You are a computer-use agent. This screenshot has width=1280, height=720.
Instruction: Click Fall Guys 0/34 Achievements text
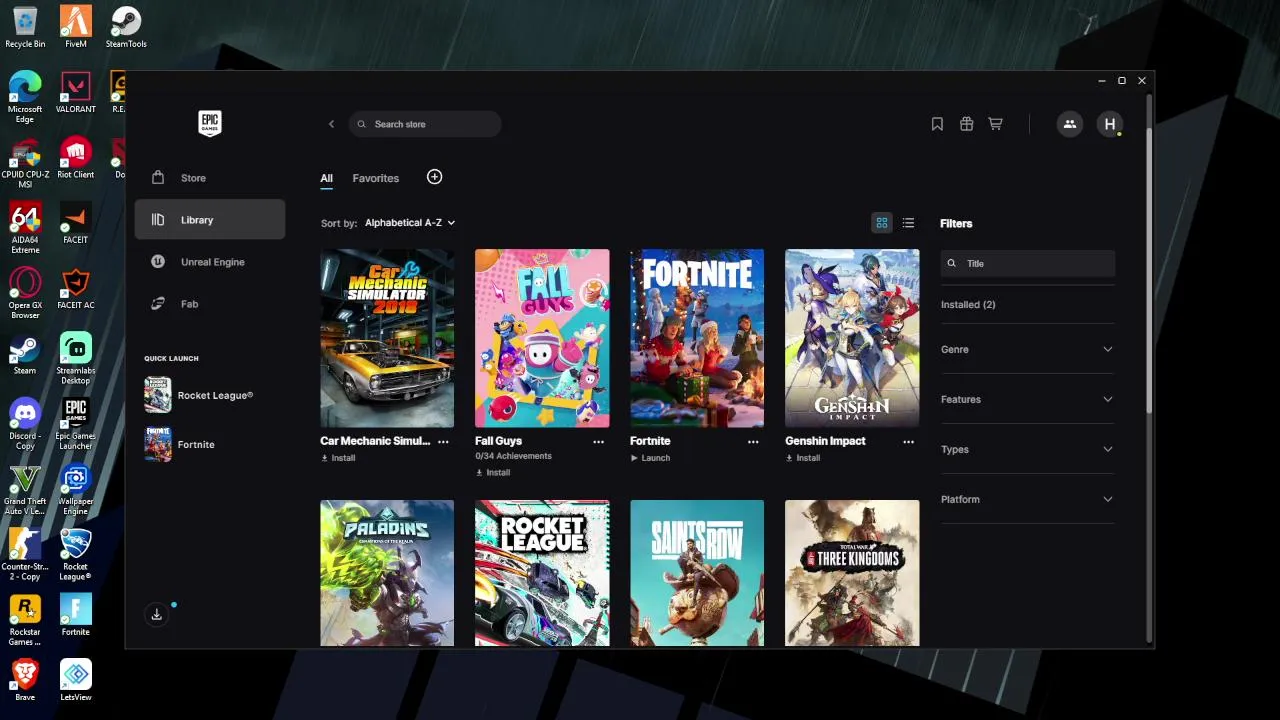tap(513, 456)
